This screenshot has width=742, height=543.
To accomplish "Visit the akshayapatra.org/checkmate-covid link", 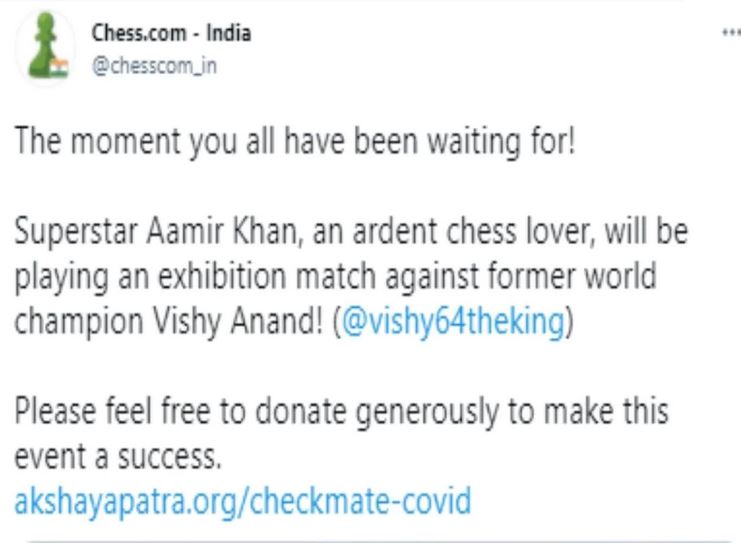I will point(242,499).
